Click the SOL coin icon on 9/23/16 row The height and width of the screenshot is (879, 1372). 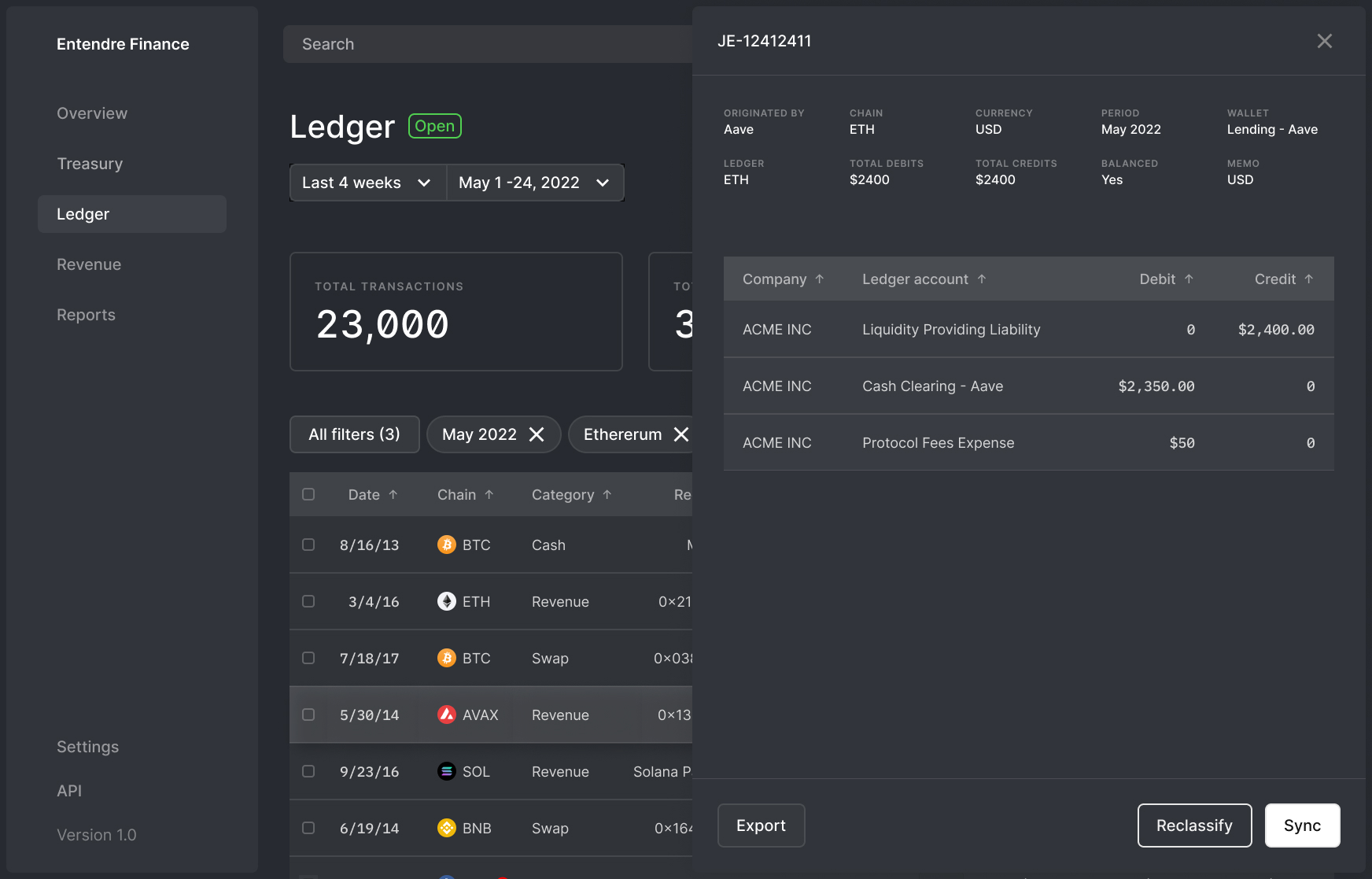click(x=447, y=771)
